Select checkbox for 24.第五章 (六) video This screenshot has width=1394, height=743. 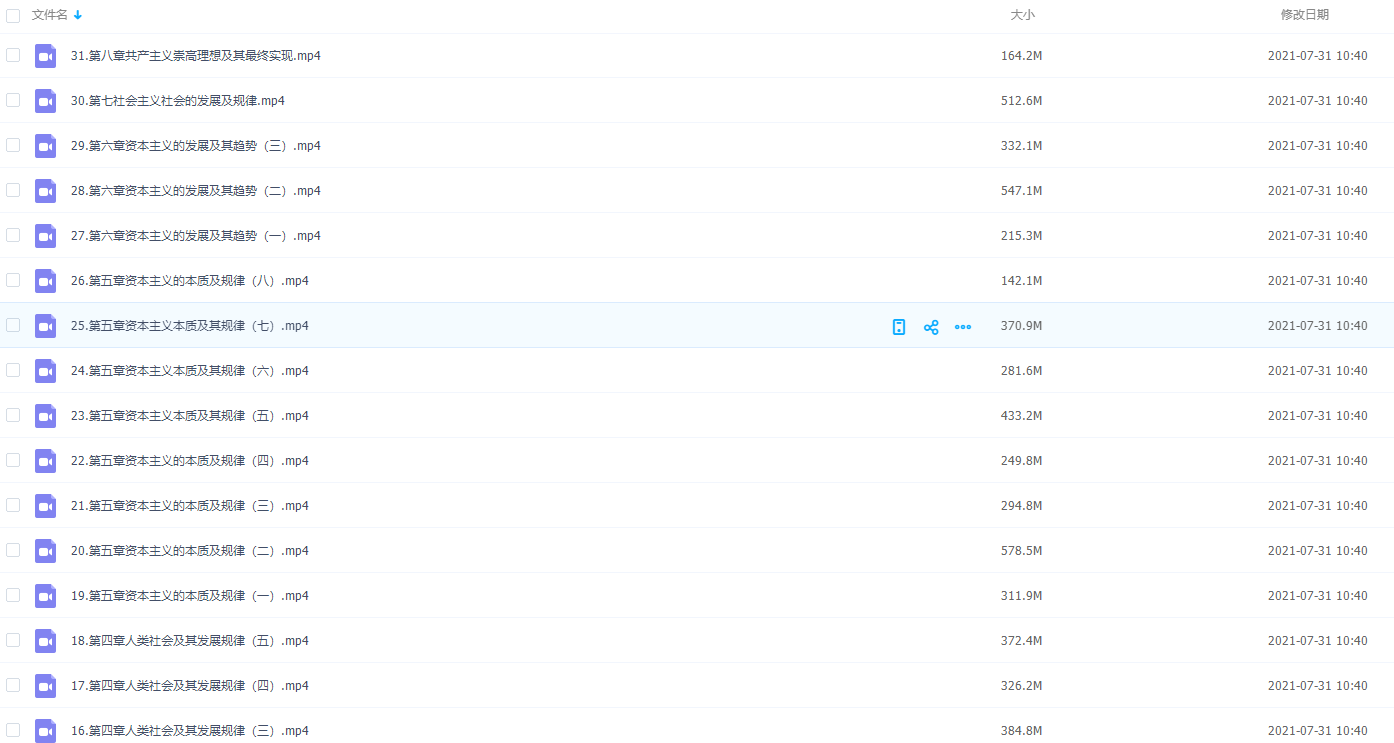pos(13,370)
